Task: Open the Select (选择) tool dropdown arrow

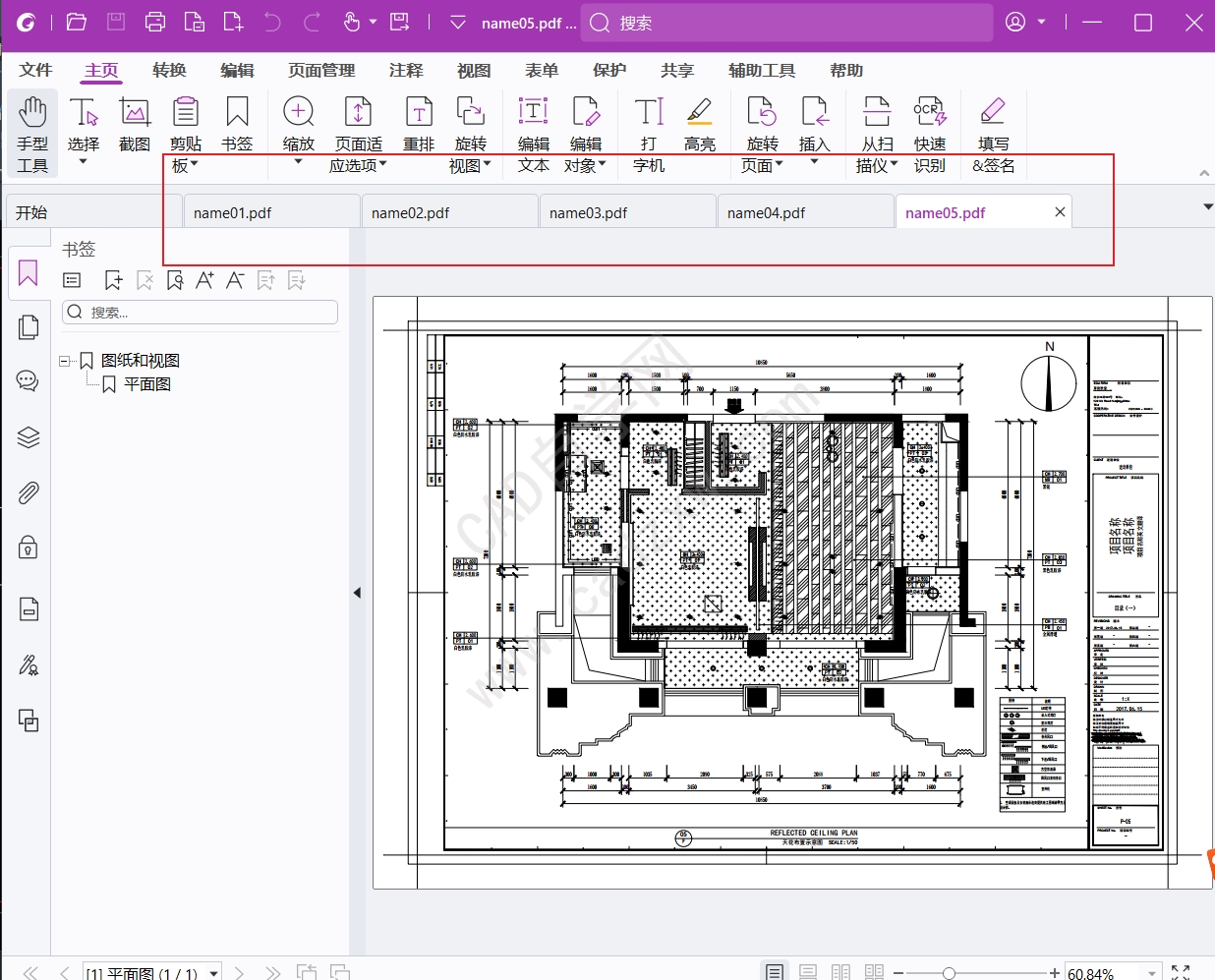Action: click(84, 162)
